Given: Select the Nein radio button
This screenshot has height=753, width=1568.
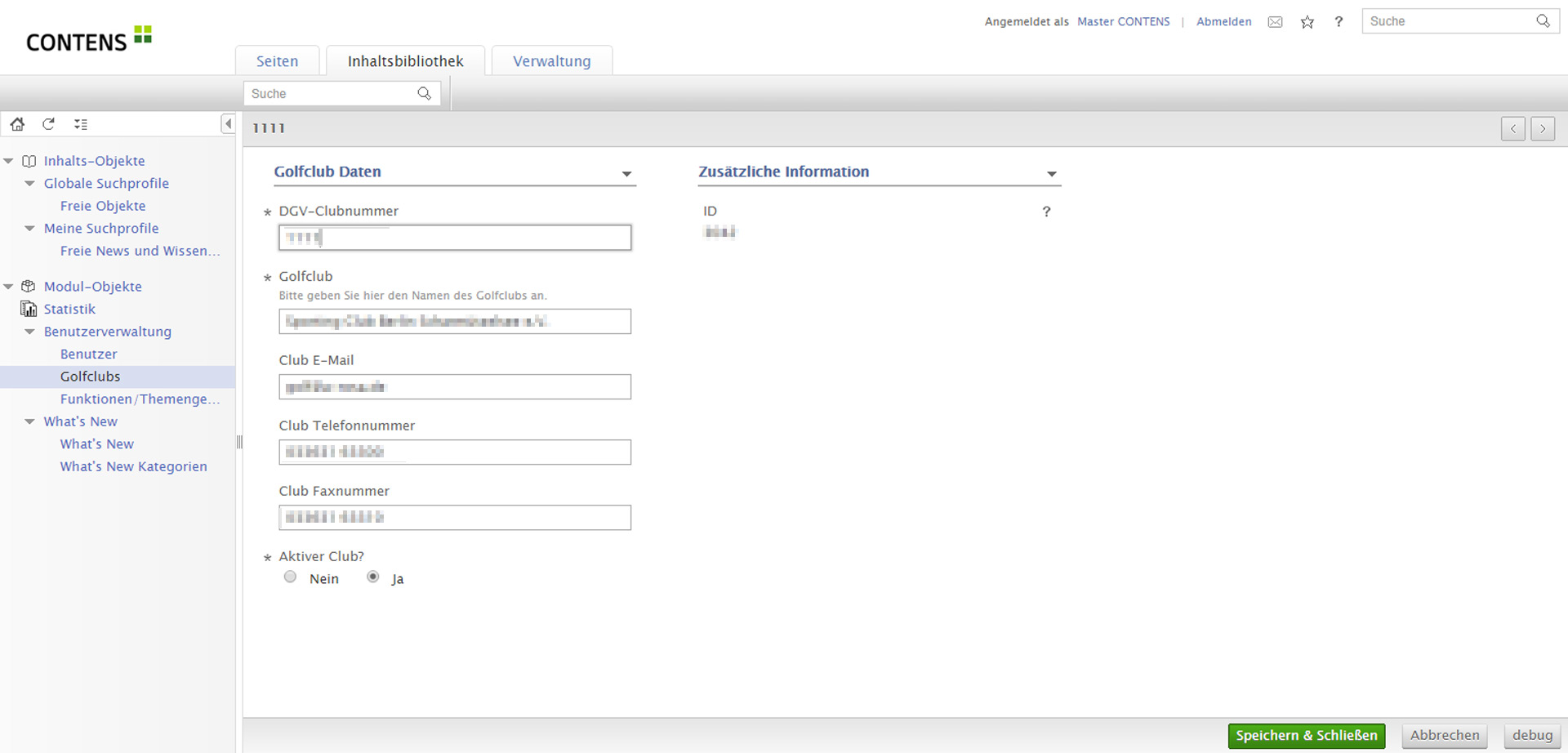Looking at the screenshot, I should pos(290,577).
